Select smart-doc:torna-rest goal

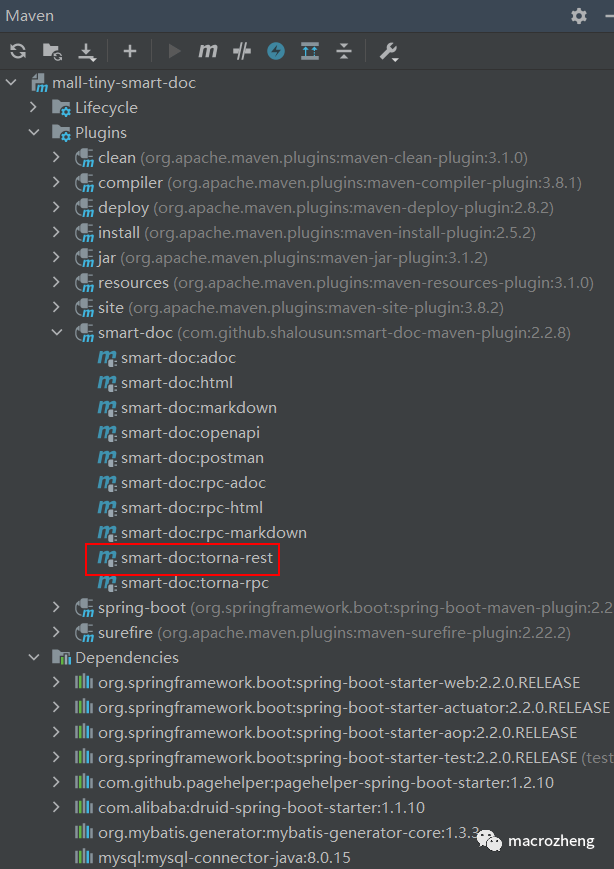tap(196, 557)
